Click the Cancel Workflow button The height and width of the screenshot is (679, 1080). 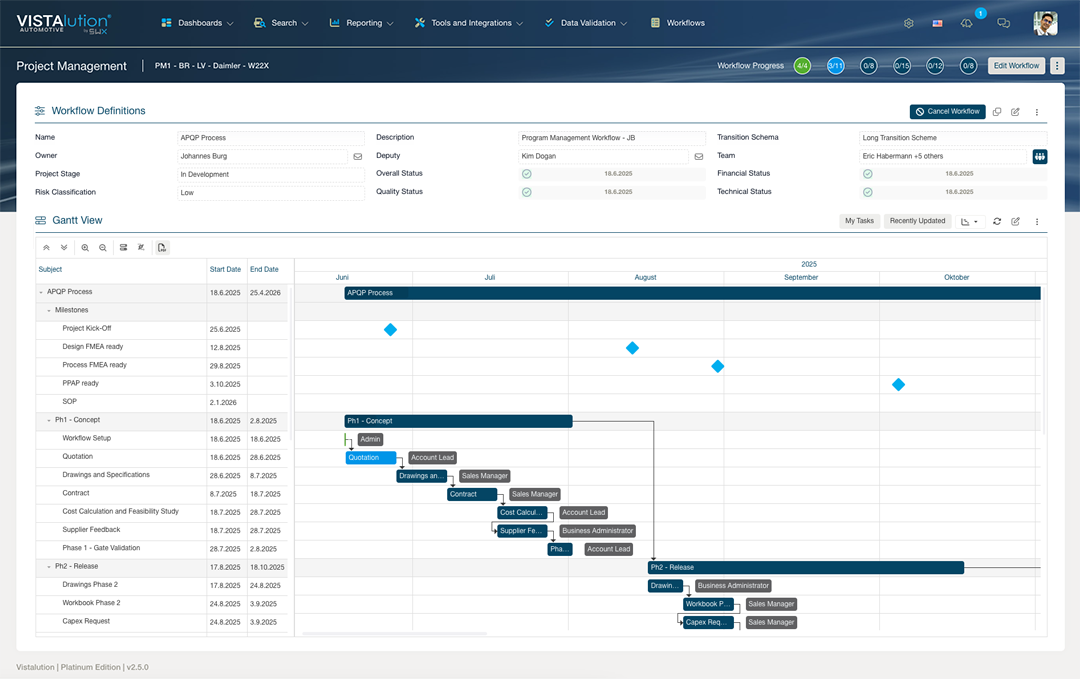point(947,112)
